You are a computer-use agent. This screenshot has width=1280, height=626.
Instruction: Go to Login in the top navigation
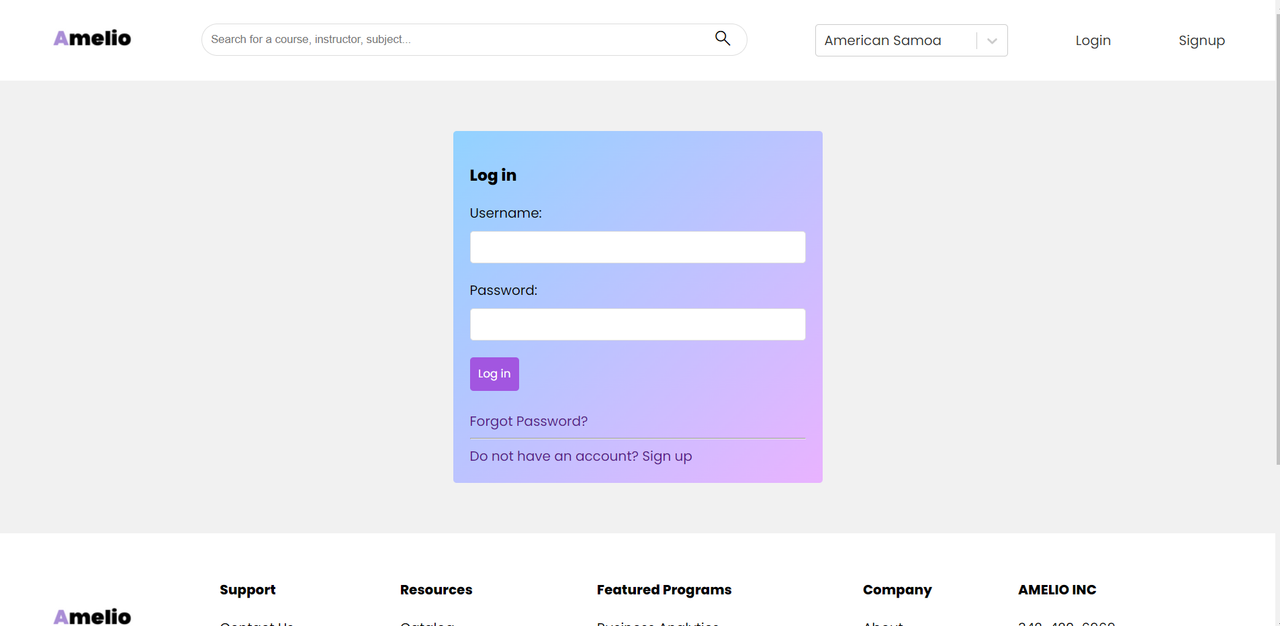(x=1093, y=40)
